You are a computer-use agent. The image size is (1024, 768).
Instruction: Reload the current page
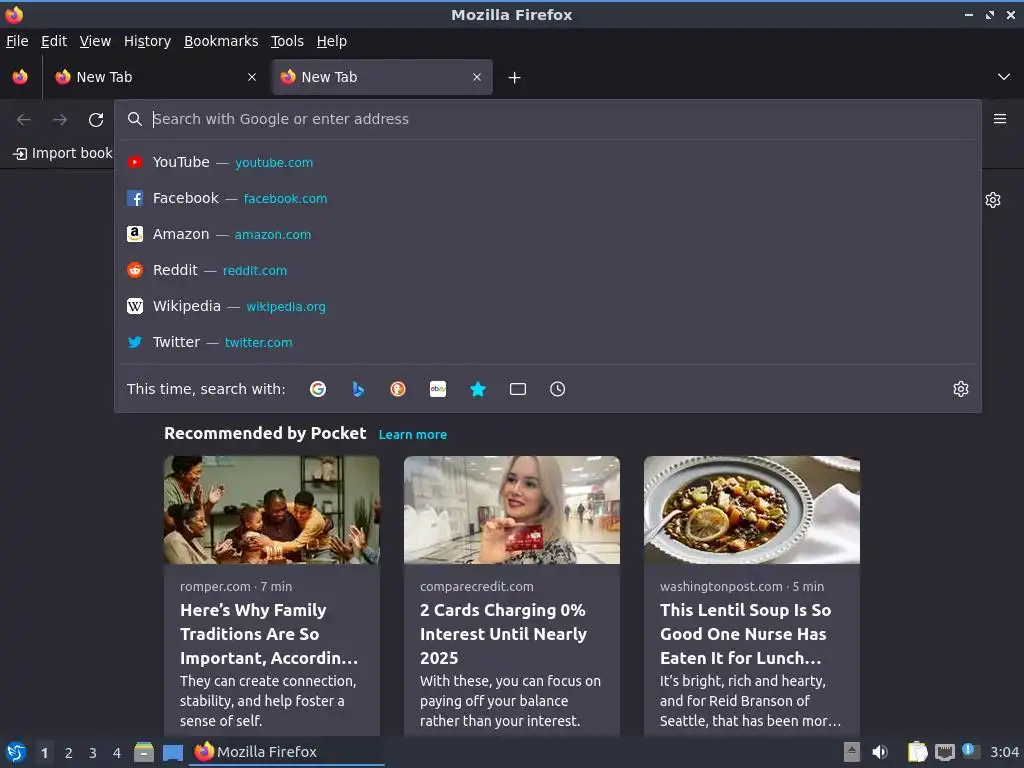[x=96, y=120]
